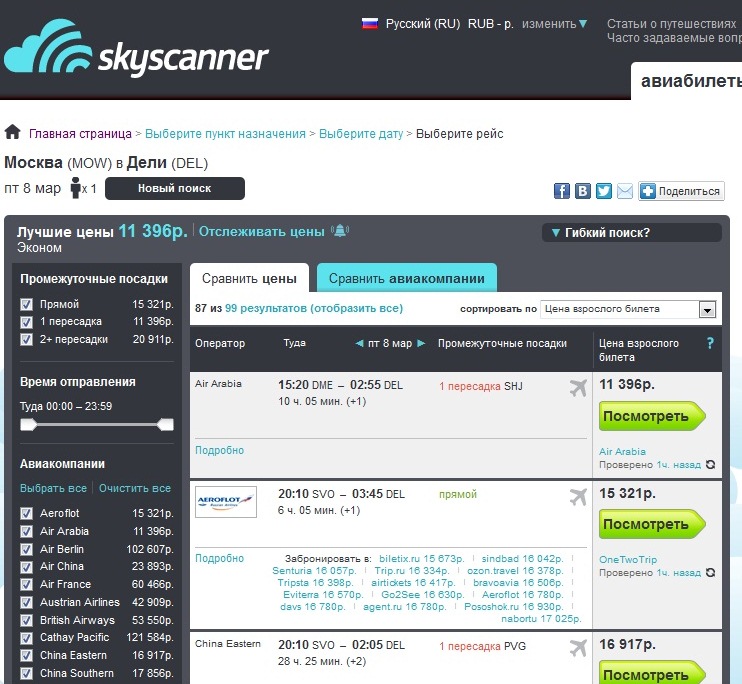The image size is (742, 684).
Task: Refresh Air Arabia price check icon
Action: [710, 465]
